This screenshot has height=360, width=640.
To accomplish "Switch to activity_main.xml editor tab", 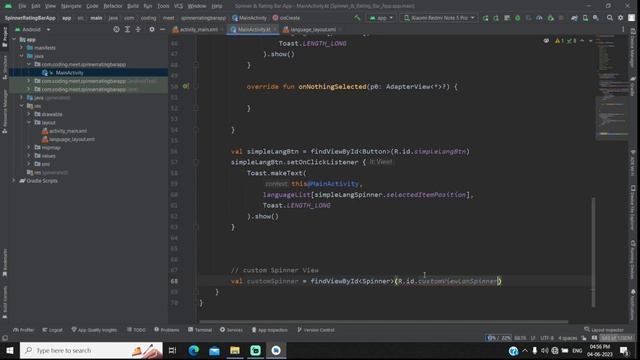I will tap(198, 29).
